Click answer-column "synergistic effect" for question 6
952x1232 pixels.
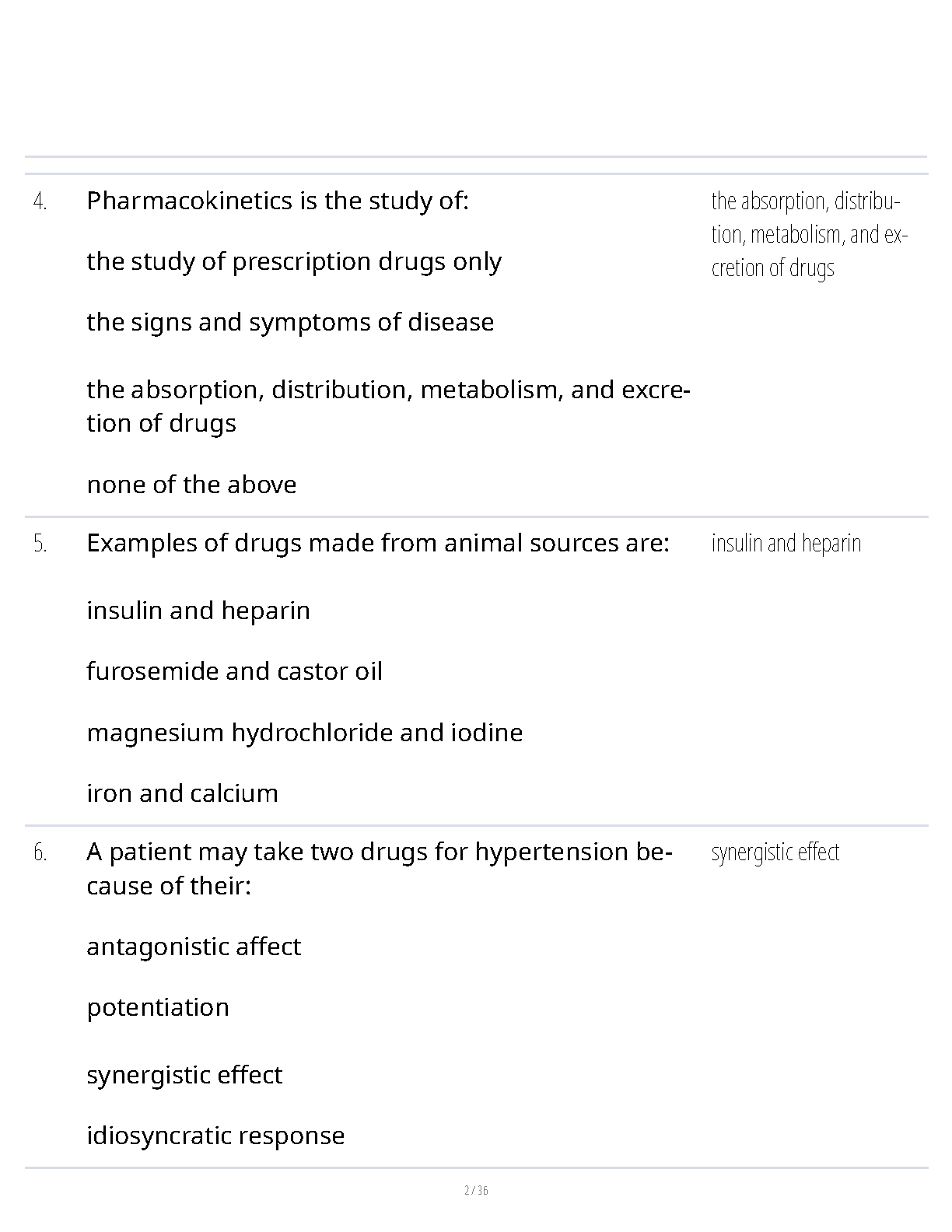click(775, 852)
